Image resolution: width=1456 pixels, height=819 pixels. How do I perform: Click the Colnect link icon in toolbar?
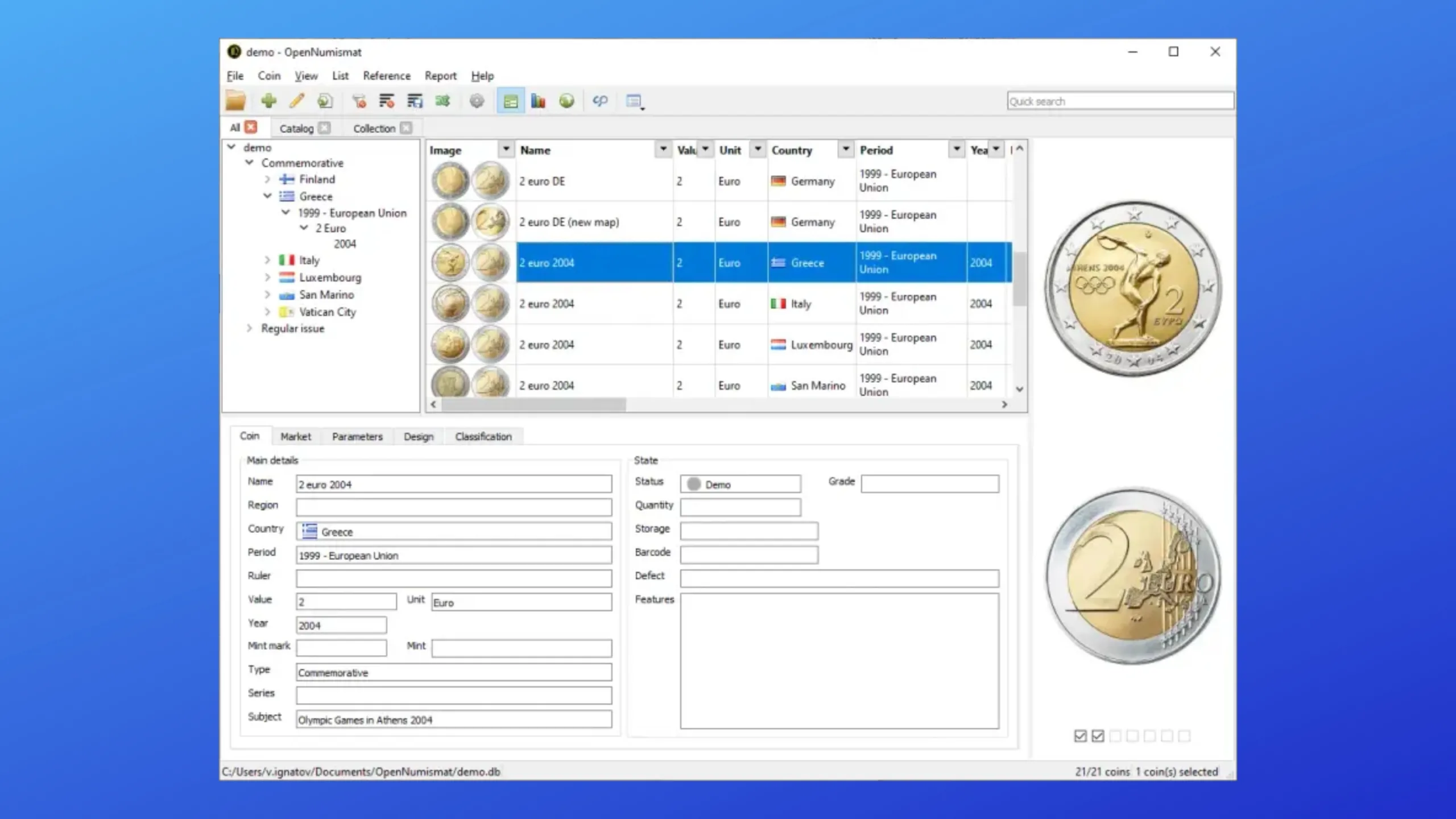point(600,101)
